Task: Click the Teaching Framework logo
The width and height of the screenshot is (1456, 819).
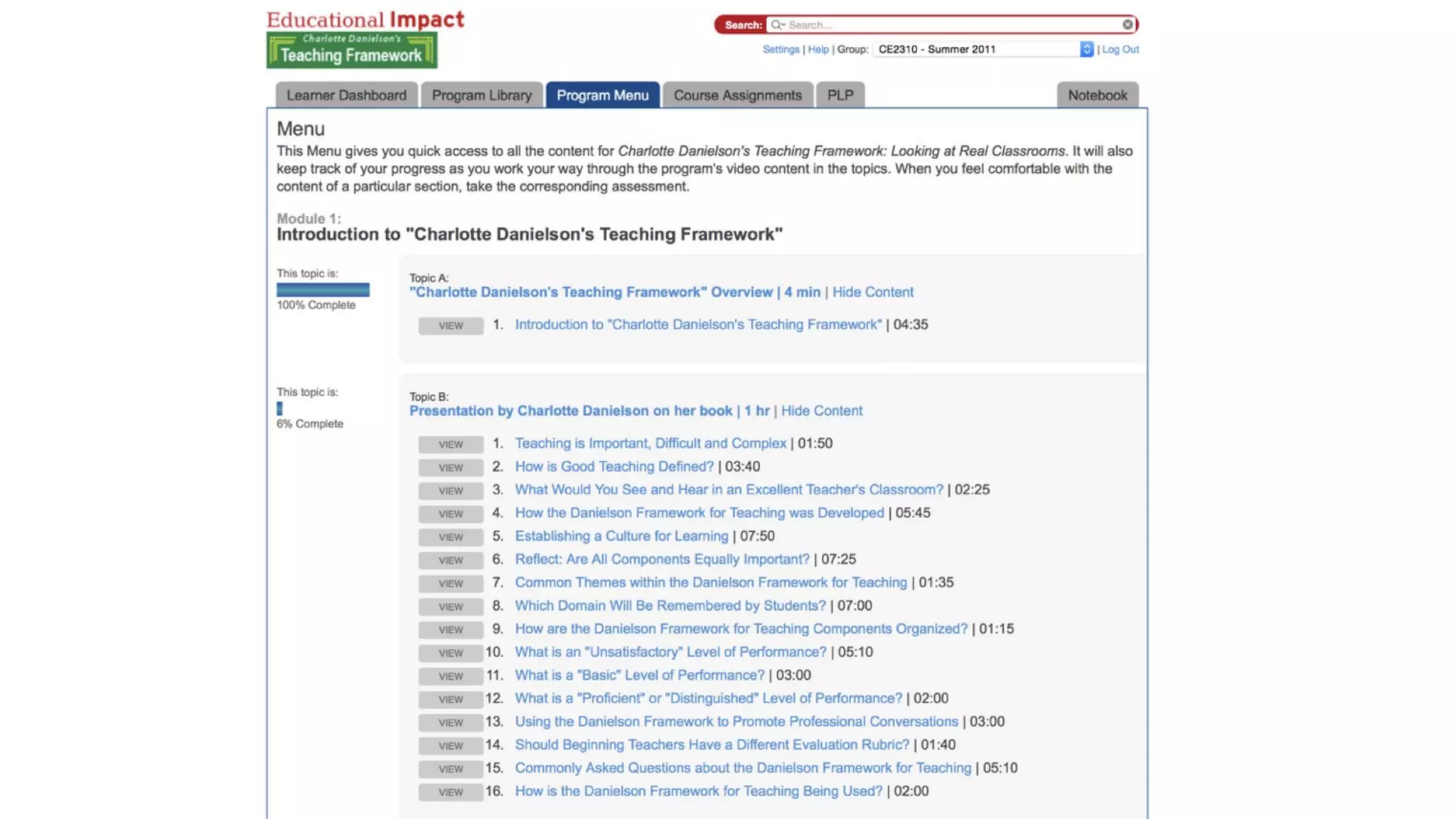Action: (351, 50)
